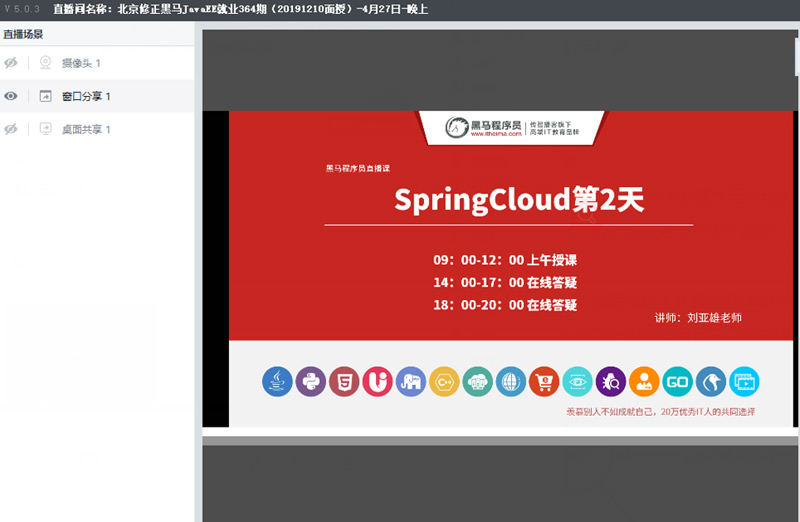Select the 桌面共享 1 scene label
Image resolution: width=800 pixels, height=522 pixels.
86,130
